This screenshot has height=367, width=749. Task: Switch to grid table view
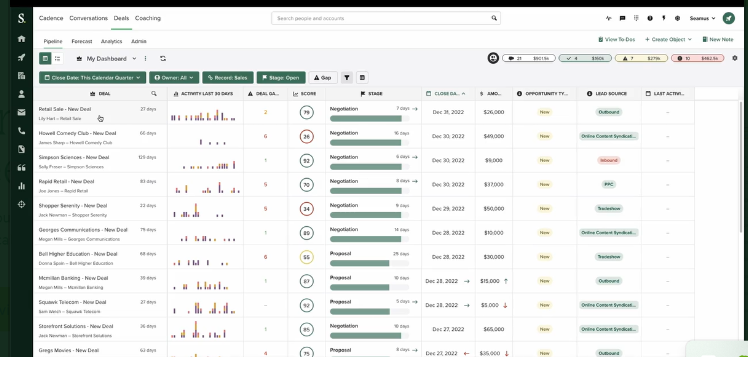coord(45,58)
